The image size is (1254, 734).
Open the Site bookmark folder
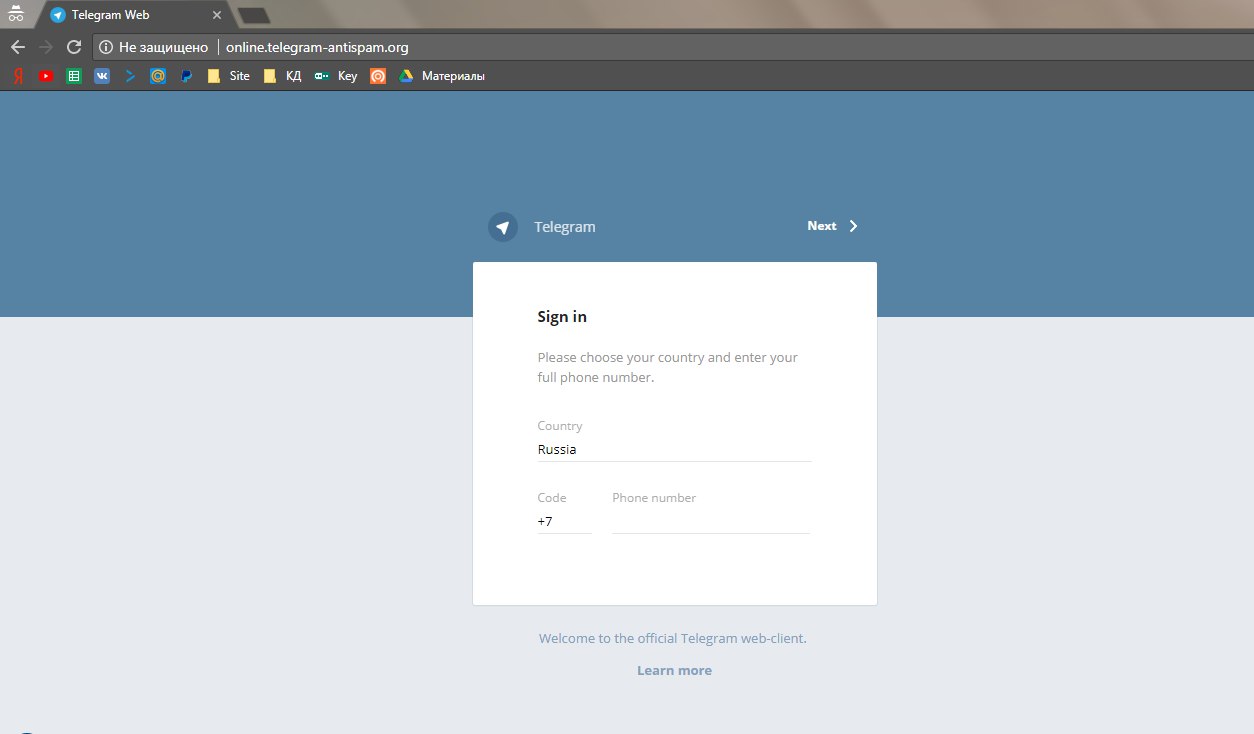tap(228, 76)
